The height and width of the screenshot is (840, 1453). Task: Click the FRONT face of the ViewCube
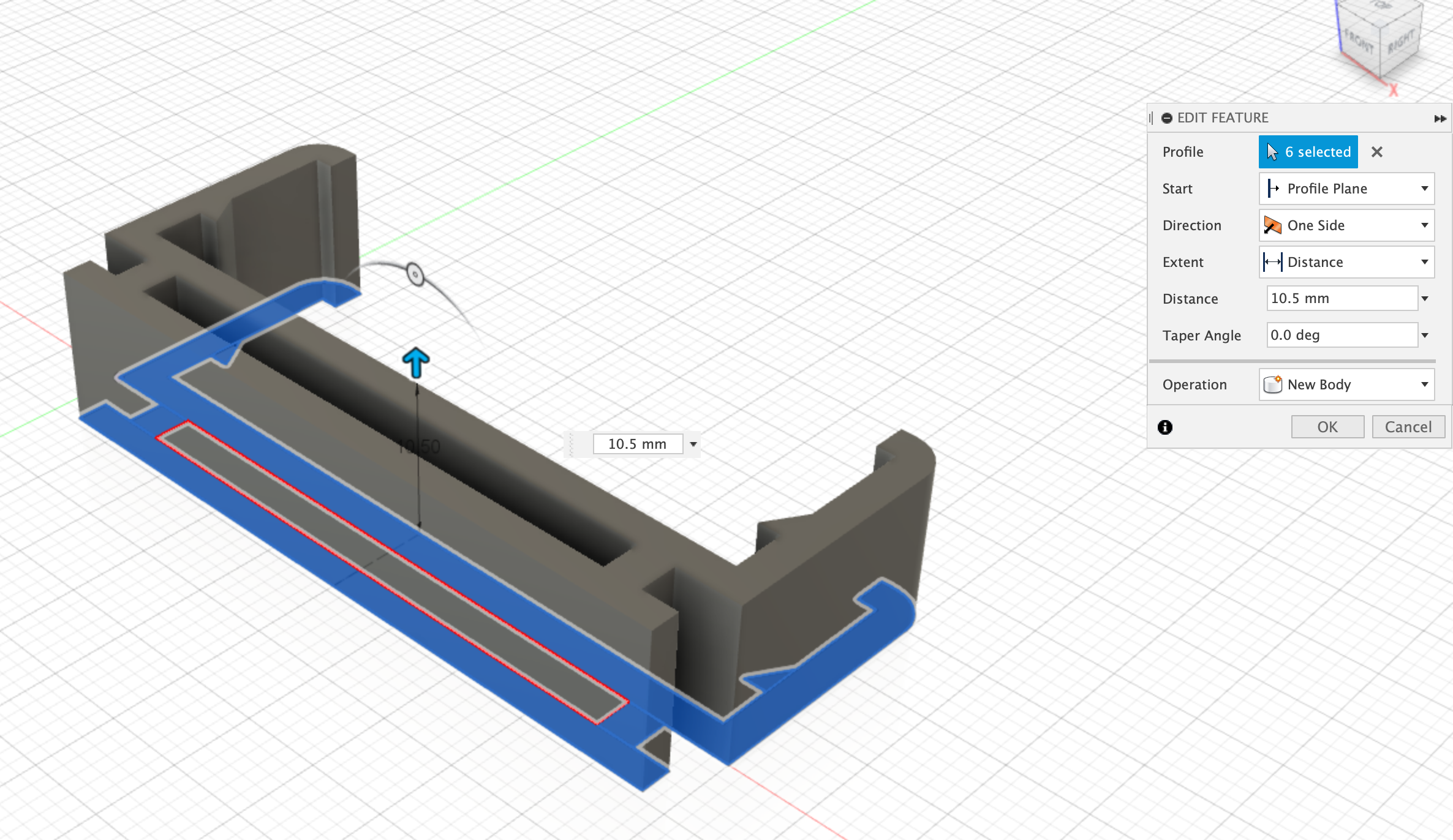[1360, 42]
